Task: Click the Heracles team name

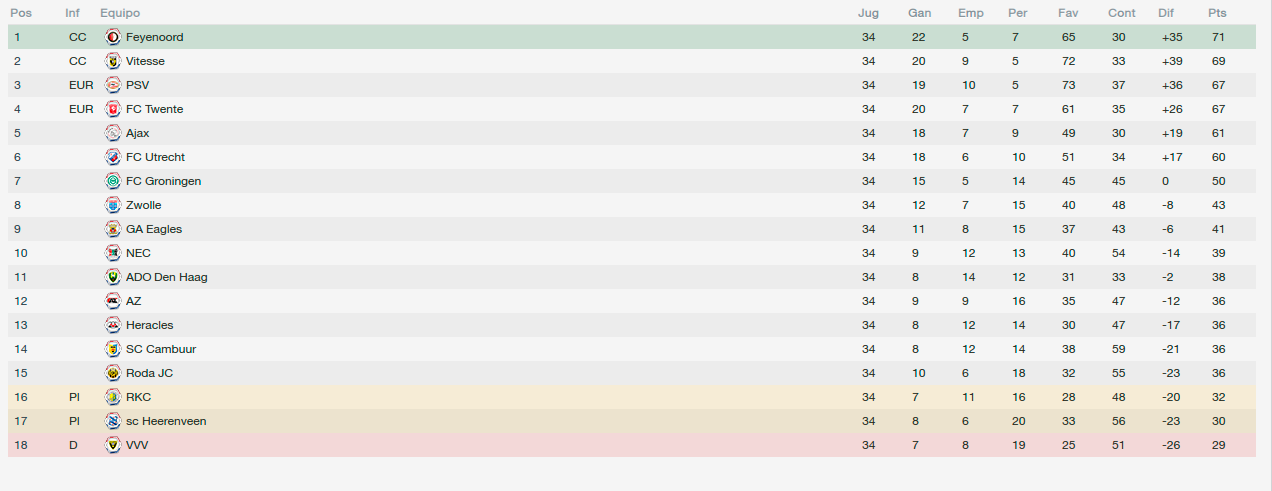Action: (x=150, y=325)
